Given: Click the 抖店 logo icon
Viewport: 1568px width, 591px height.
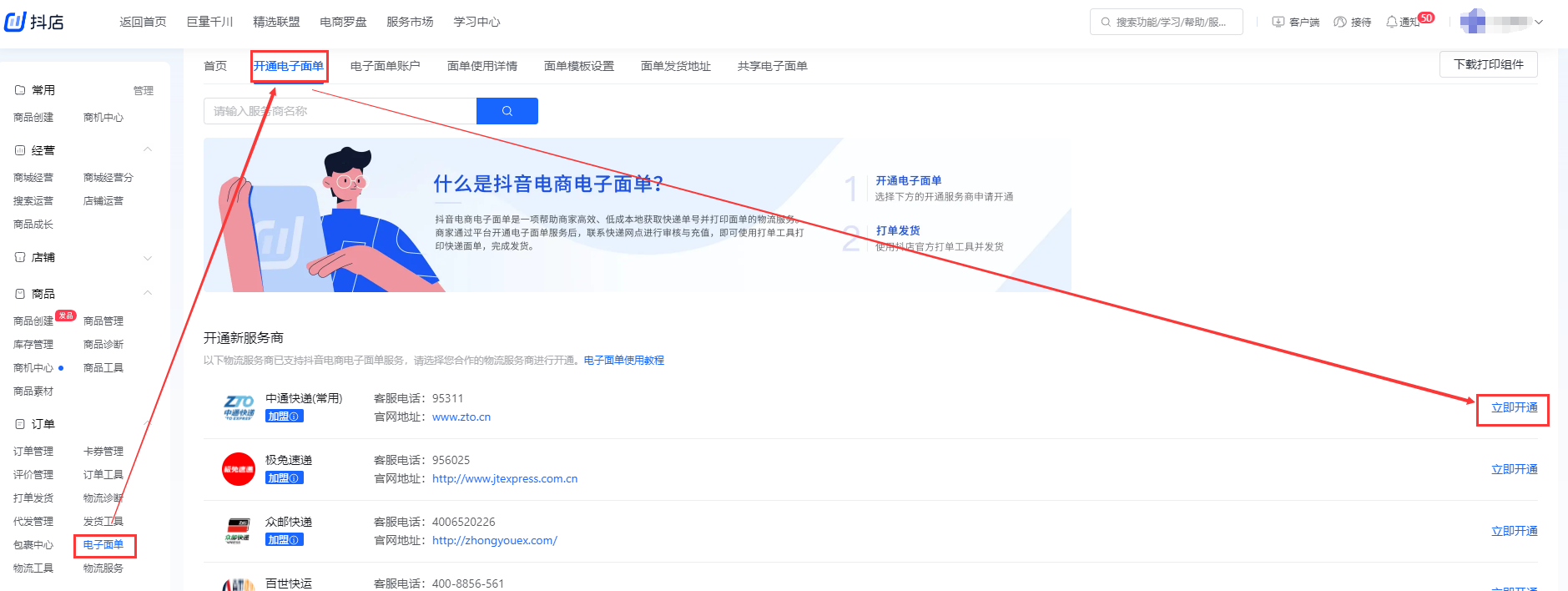Looking at the screenshot, I should click(15, 22).
